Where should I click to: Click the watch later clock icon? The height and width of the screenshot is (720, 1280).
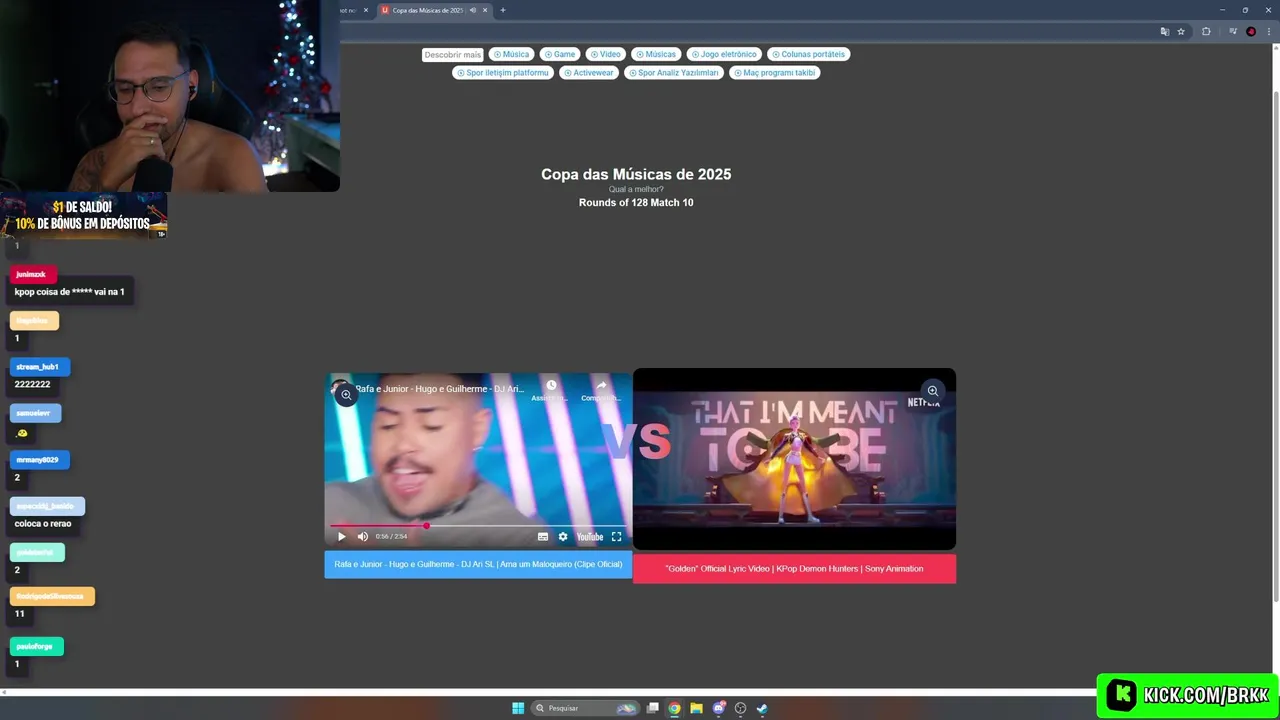coord(550,386)
